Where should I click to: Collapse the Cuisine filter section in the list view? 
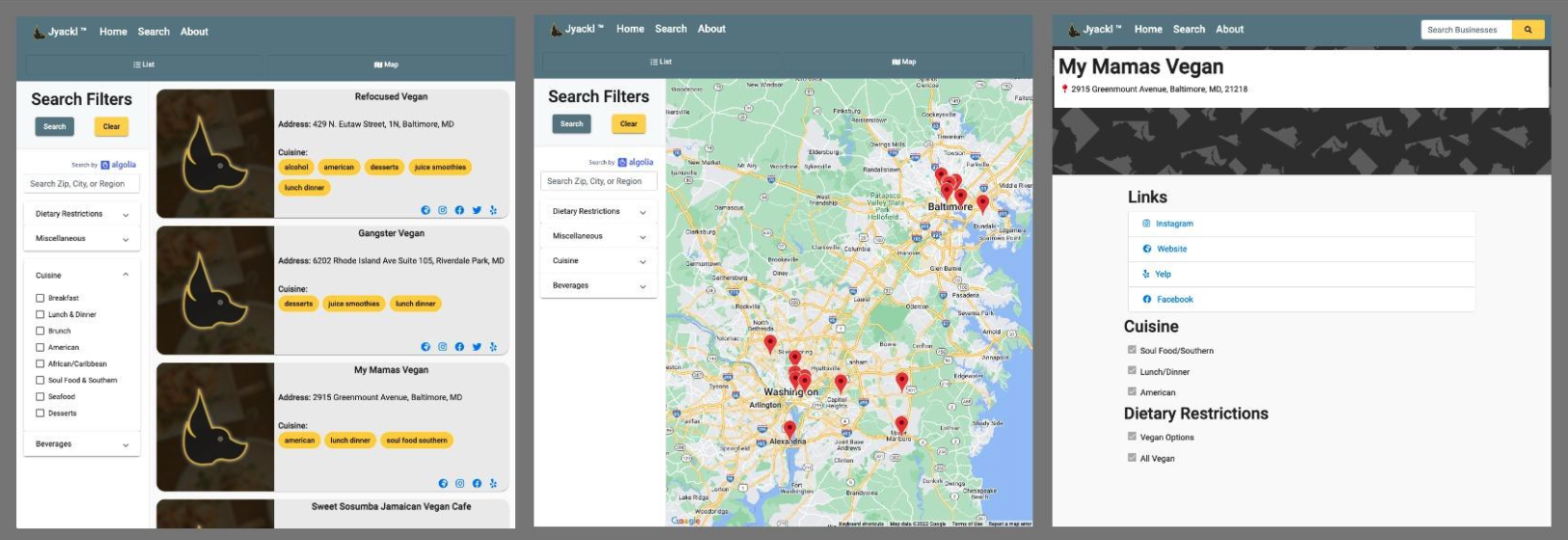pyautogui.click(x=82, y=275)
